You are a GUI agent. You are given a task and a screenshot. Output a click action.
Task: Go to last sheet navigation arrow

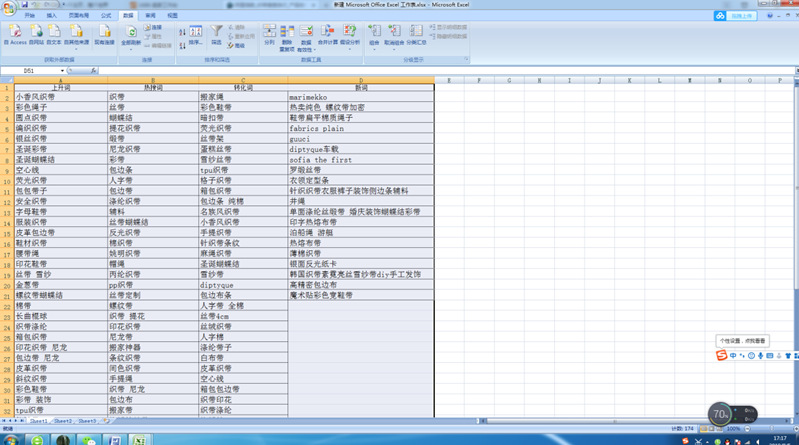tap(22, 421)
